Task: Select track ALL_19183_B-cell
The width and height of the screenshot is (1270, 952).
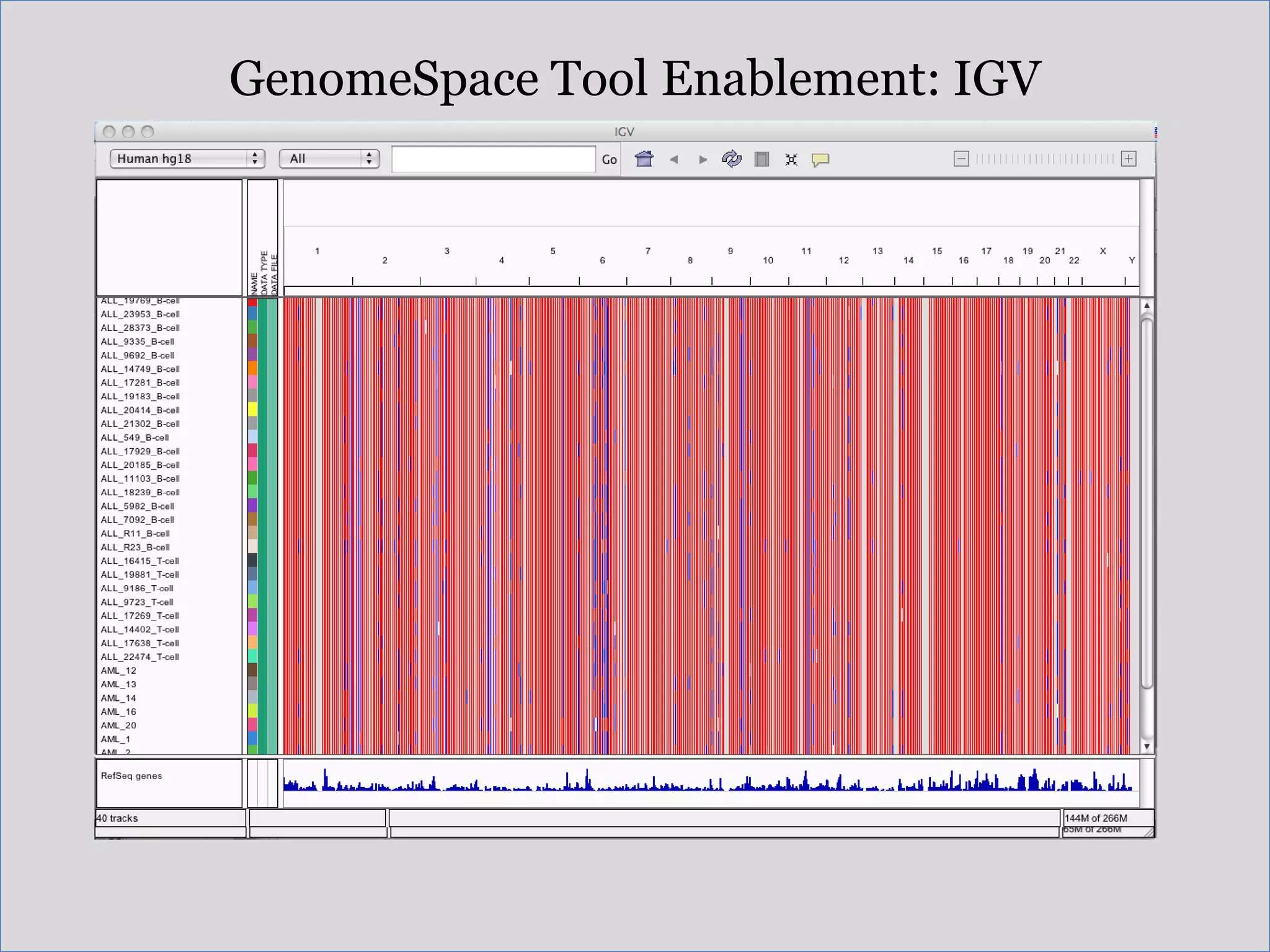Action: 140,396
